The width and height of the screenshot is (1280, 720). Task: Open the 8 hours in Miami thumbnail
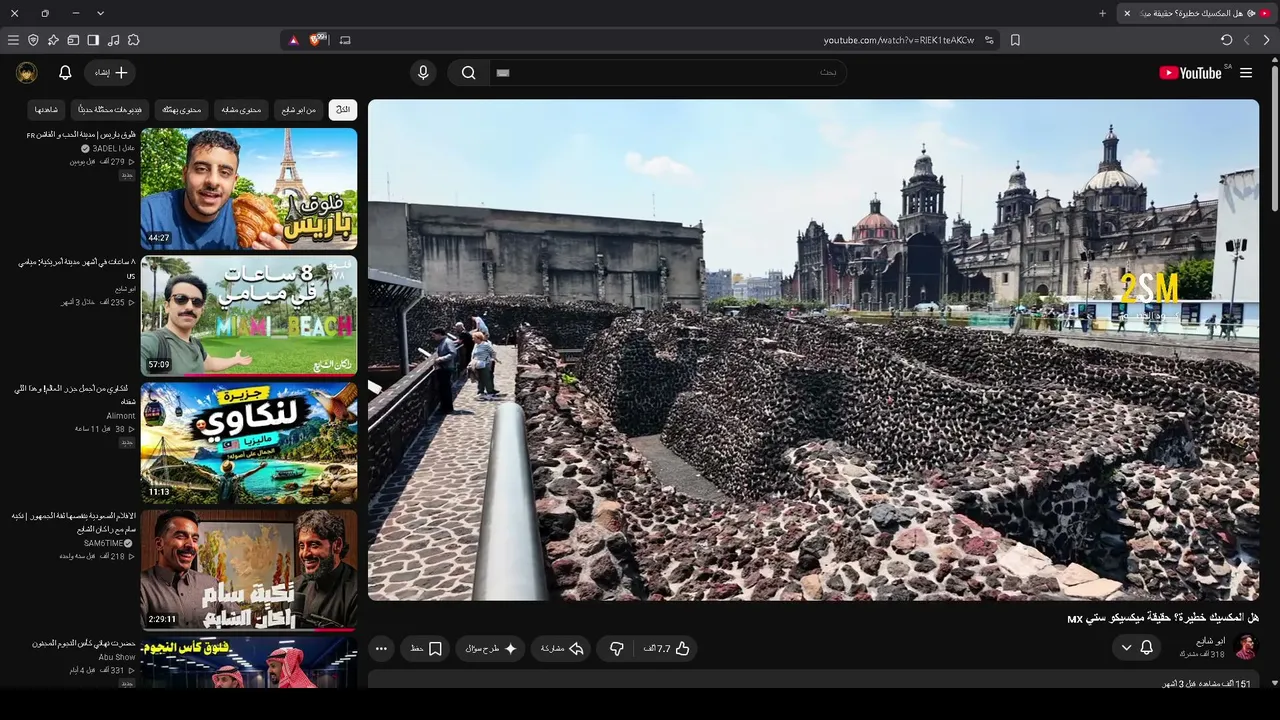click(x=249, y=316)
